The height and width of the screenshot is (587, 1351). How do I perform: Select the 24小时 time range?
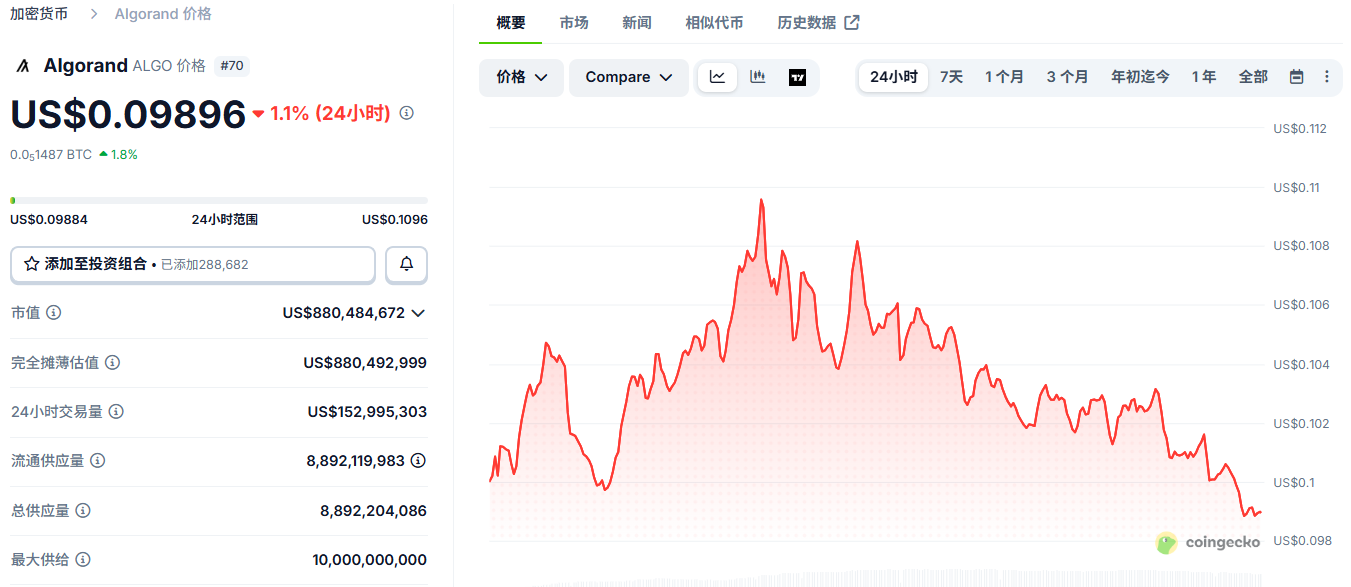click(893, 77)
